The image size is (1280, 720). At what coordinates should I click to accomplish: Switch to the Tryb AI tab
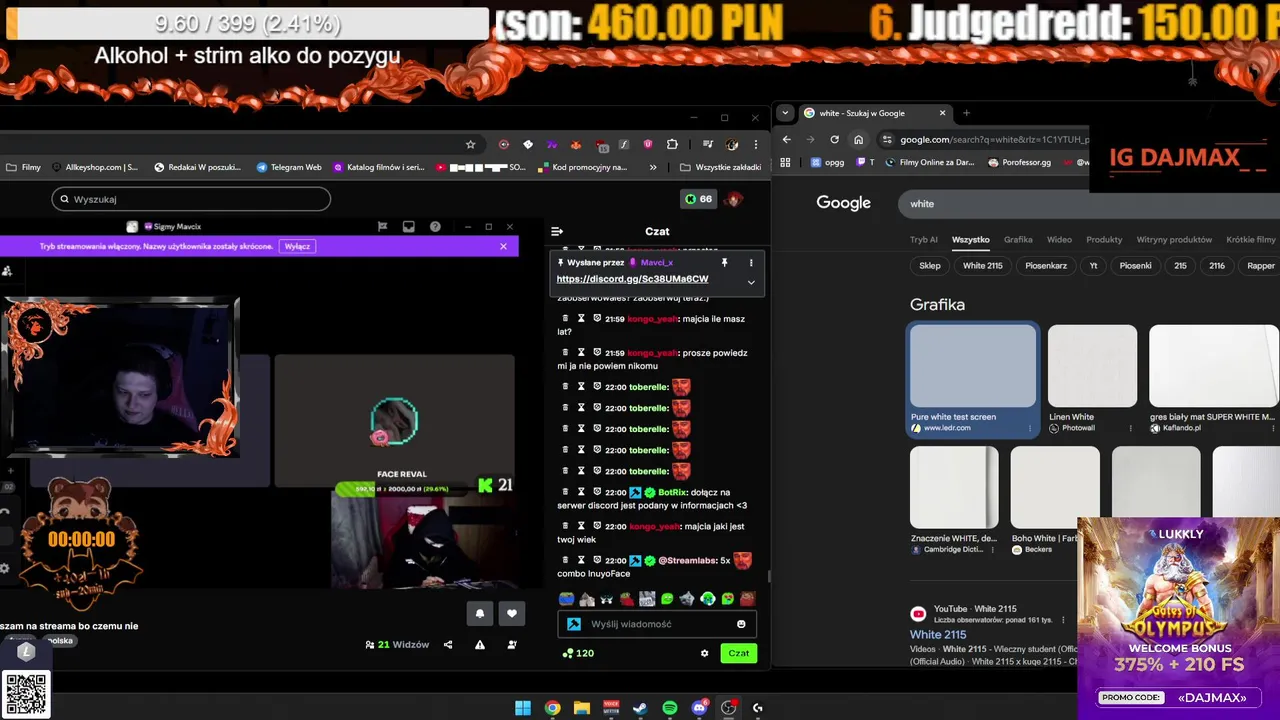click(924, 240)
